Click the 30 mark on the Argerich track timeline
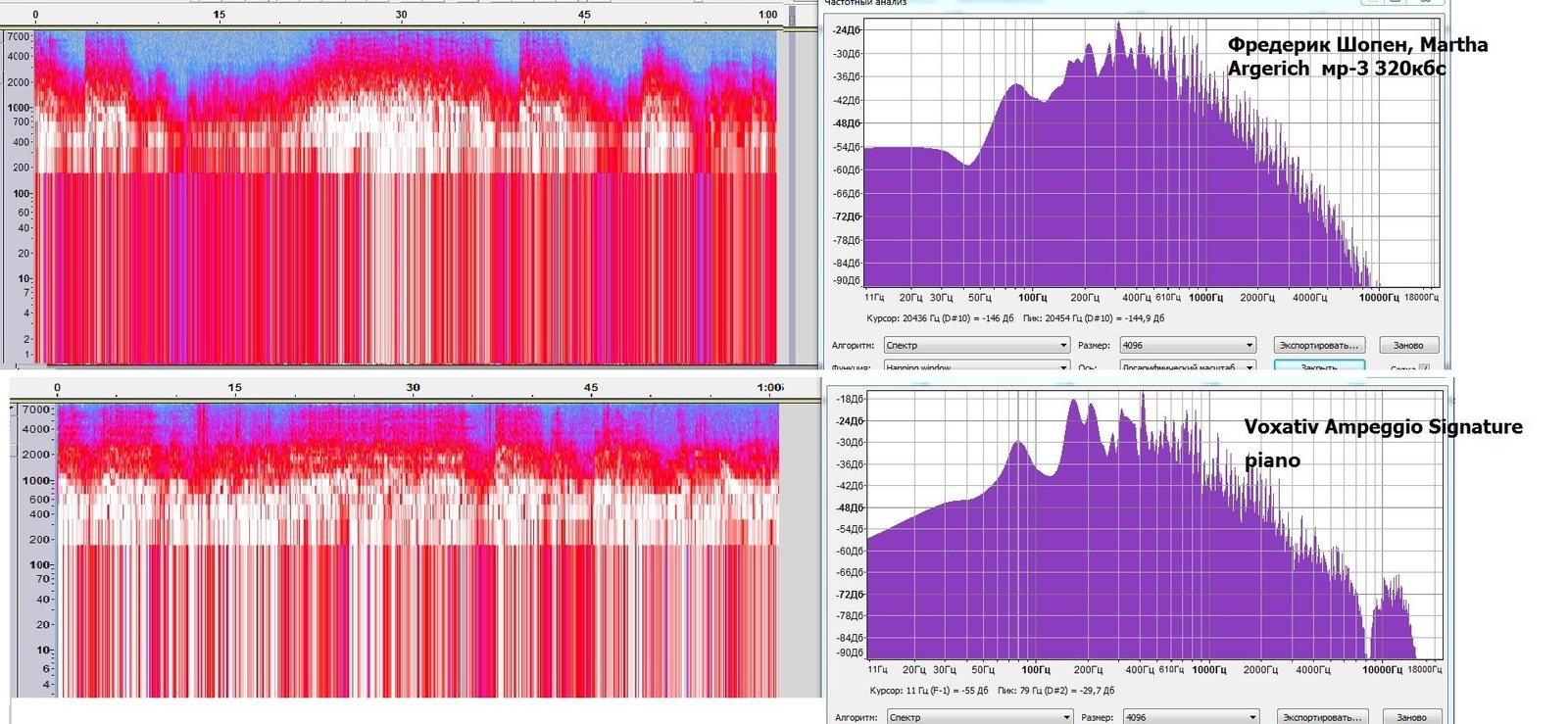This screenshot has height=724, width=1568. 401,15
